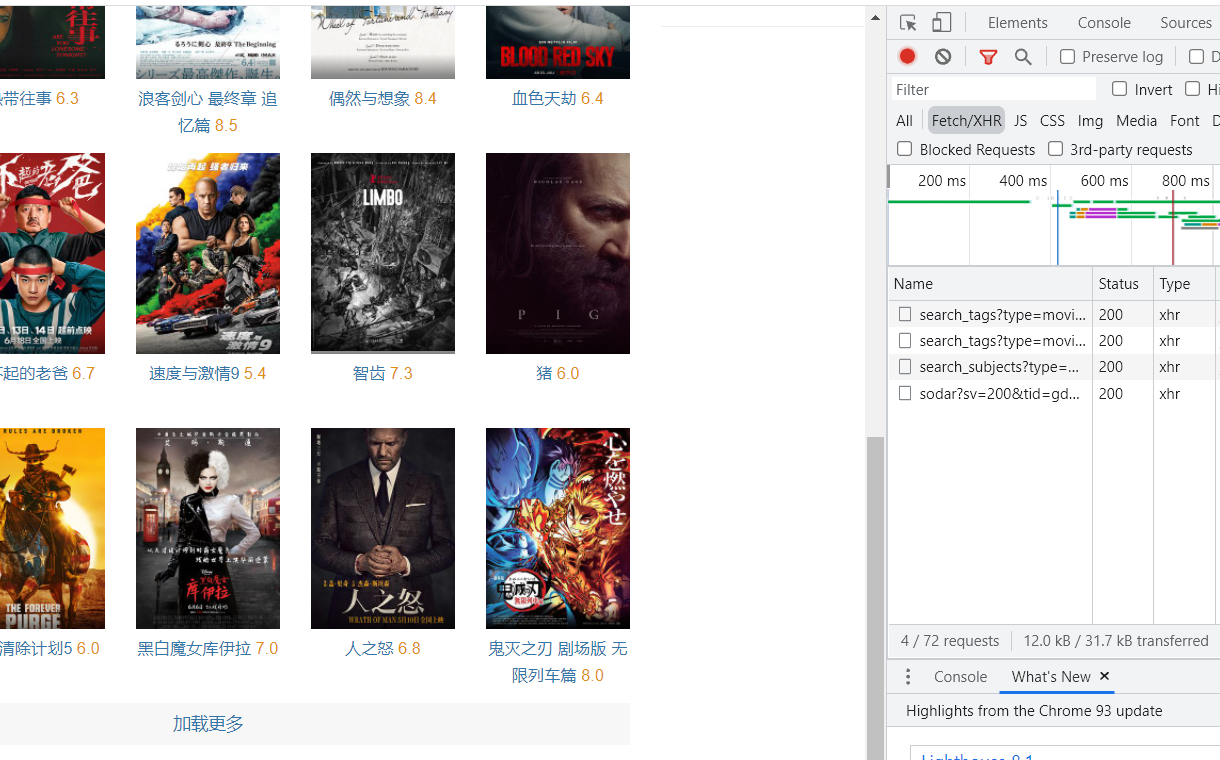This screenshot has width=1220, height=760.
Task: Filter requests by Media
Action: pos(1136,121)
